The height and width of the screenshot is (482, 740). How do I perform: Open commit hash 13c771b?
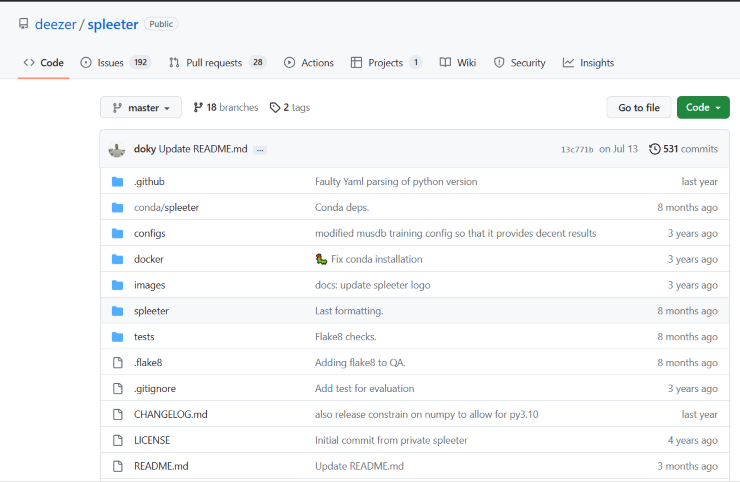pyautogui.click(x=577, y=149)
